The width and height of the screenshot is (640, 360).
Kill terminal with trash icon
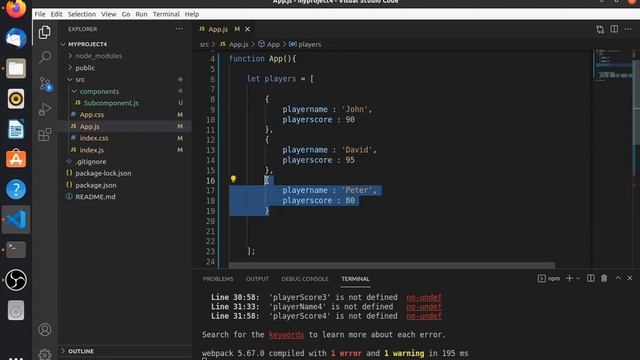pos(604,278)
